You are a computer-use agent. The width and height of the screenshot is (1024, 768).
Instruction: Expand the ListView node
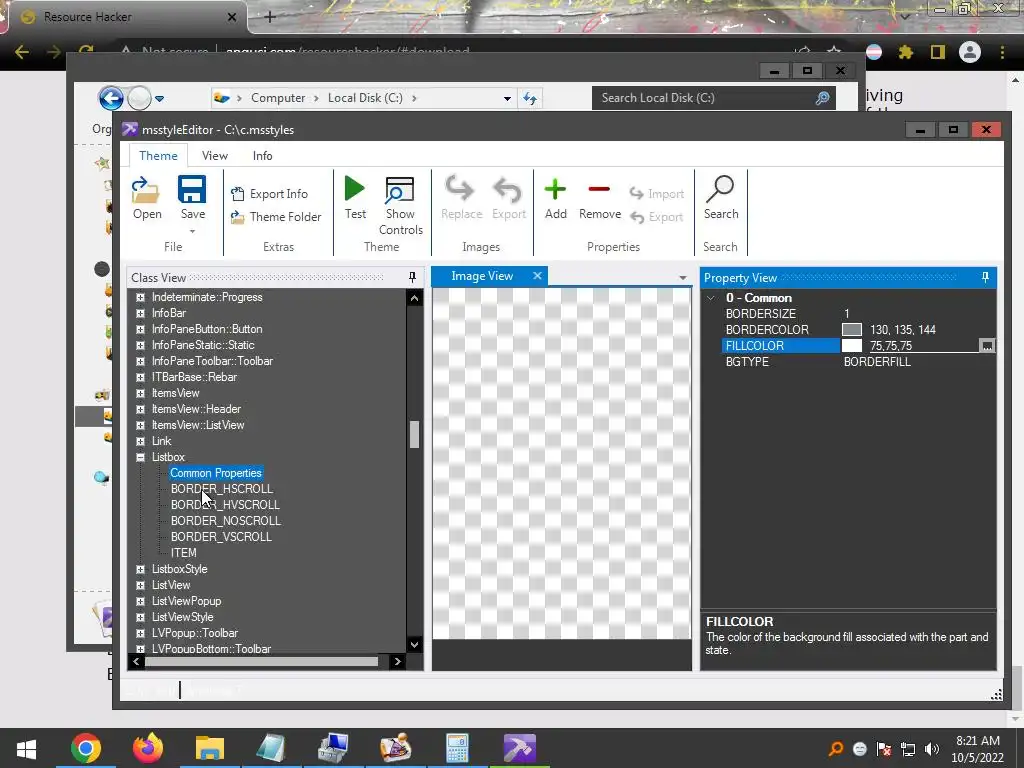pyautogui.click(x=140, y=585)
